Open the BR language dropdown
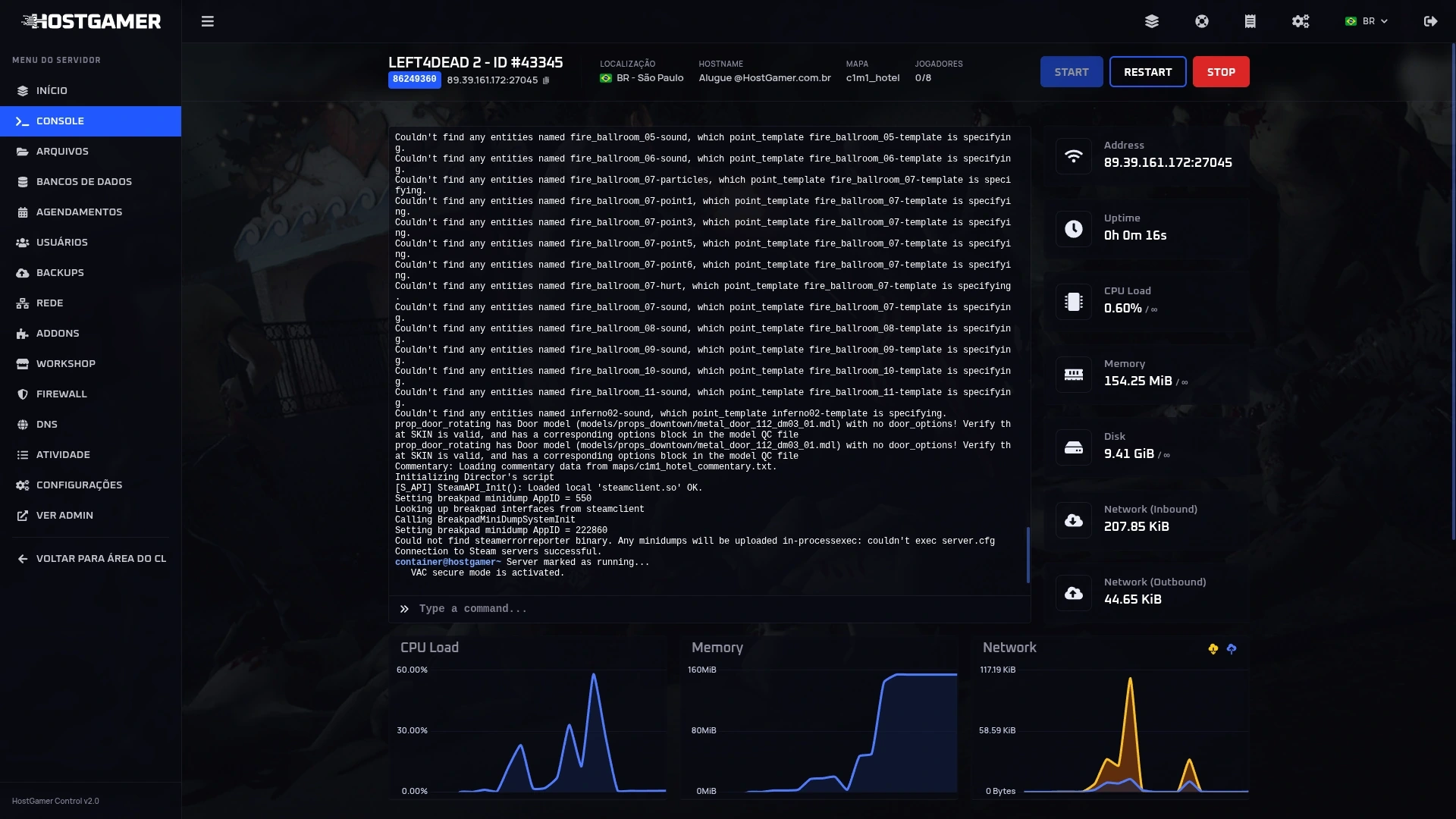Image resolution: width=1456 pixels, height=819 pixels. click(x=1367, y=21)
